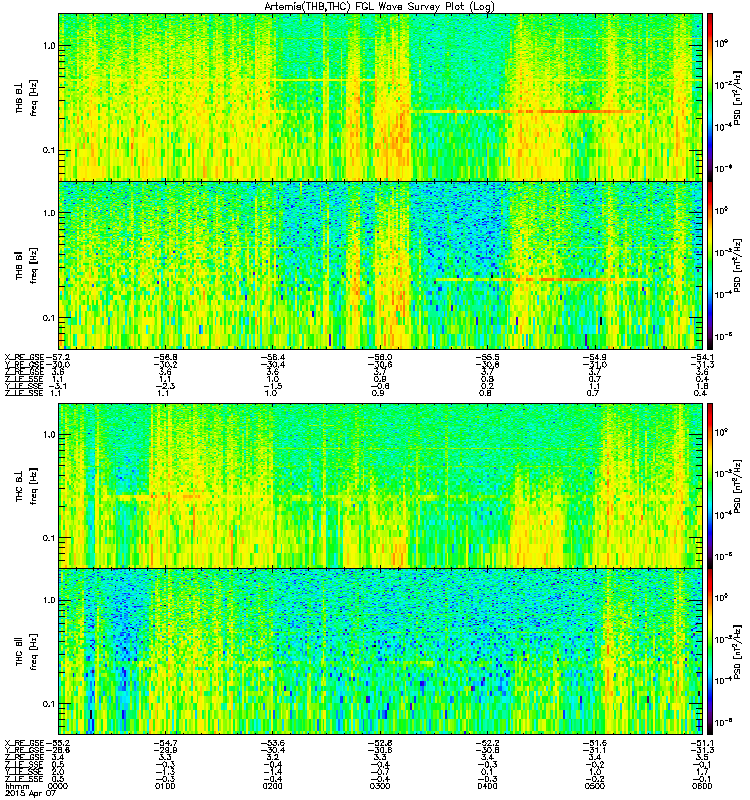750x800 pixels.
Task: Click the THB X_RE_GSE value -57.2
Action: [57, 358]
